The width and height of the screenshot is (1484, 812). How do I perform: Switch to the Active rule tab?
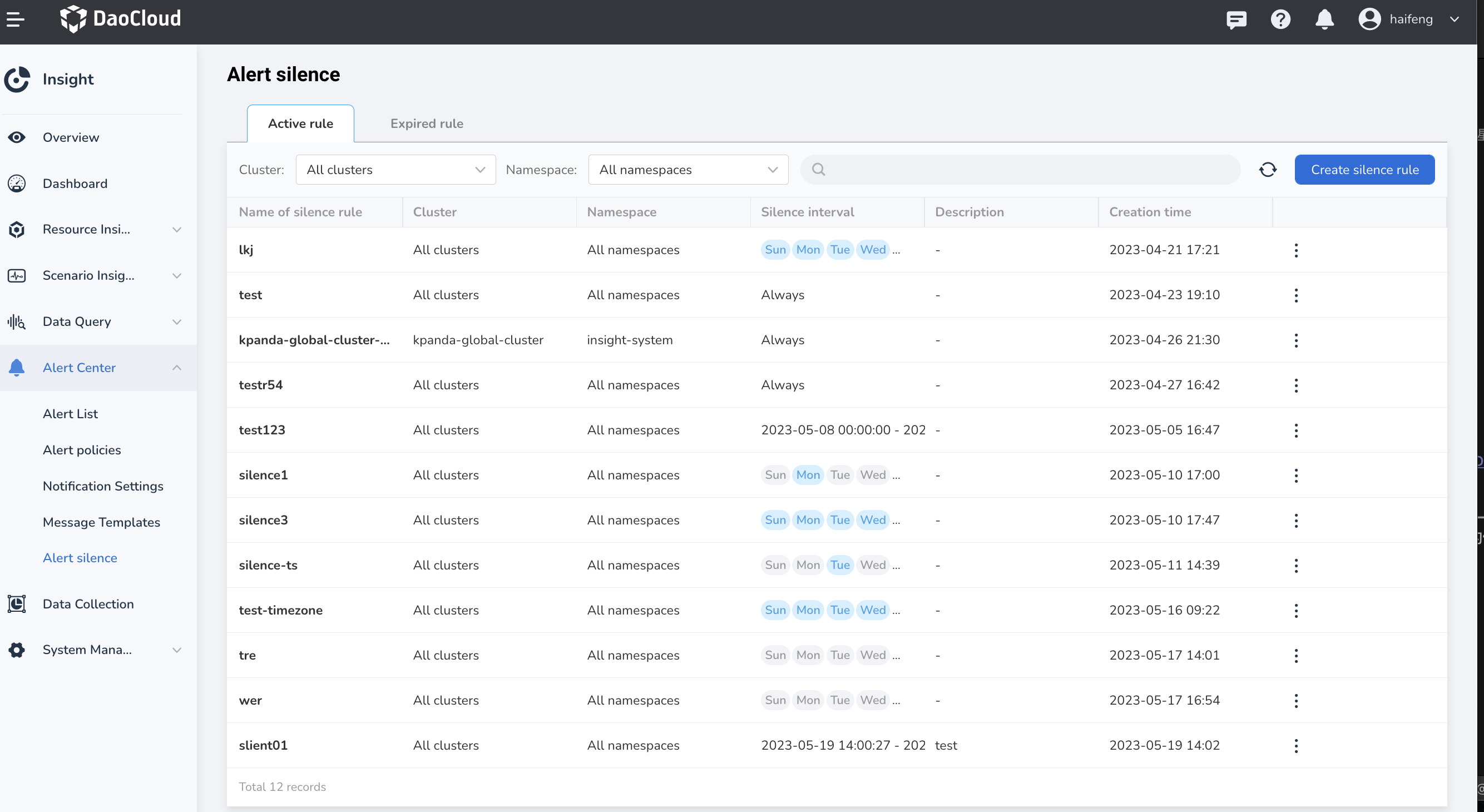[x=300, y=123]
